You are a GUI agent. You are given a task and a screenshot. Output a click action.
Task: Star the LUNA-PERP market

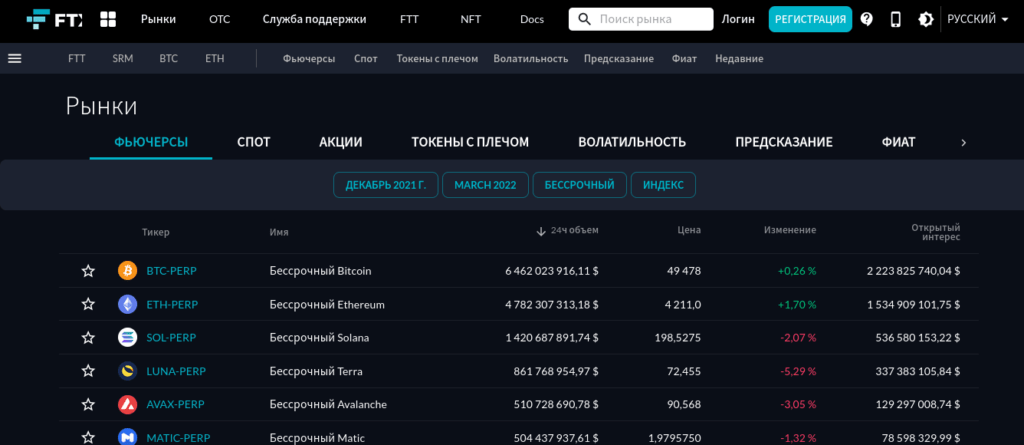click(88, 371)
